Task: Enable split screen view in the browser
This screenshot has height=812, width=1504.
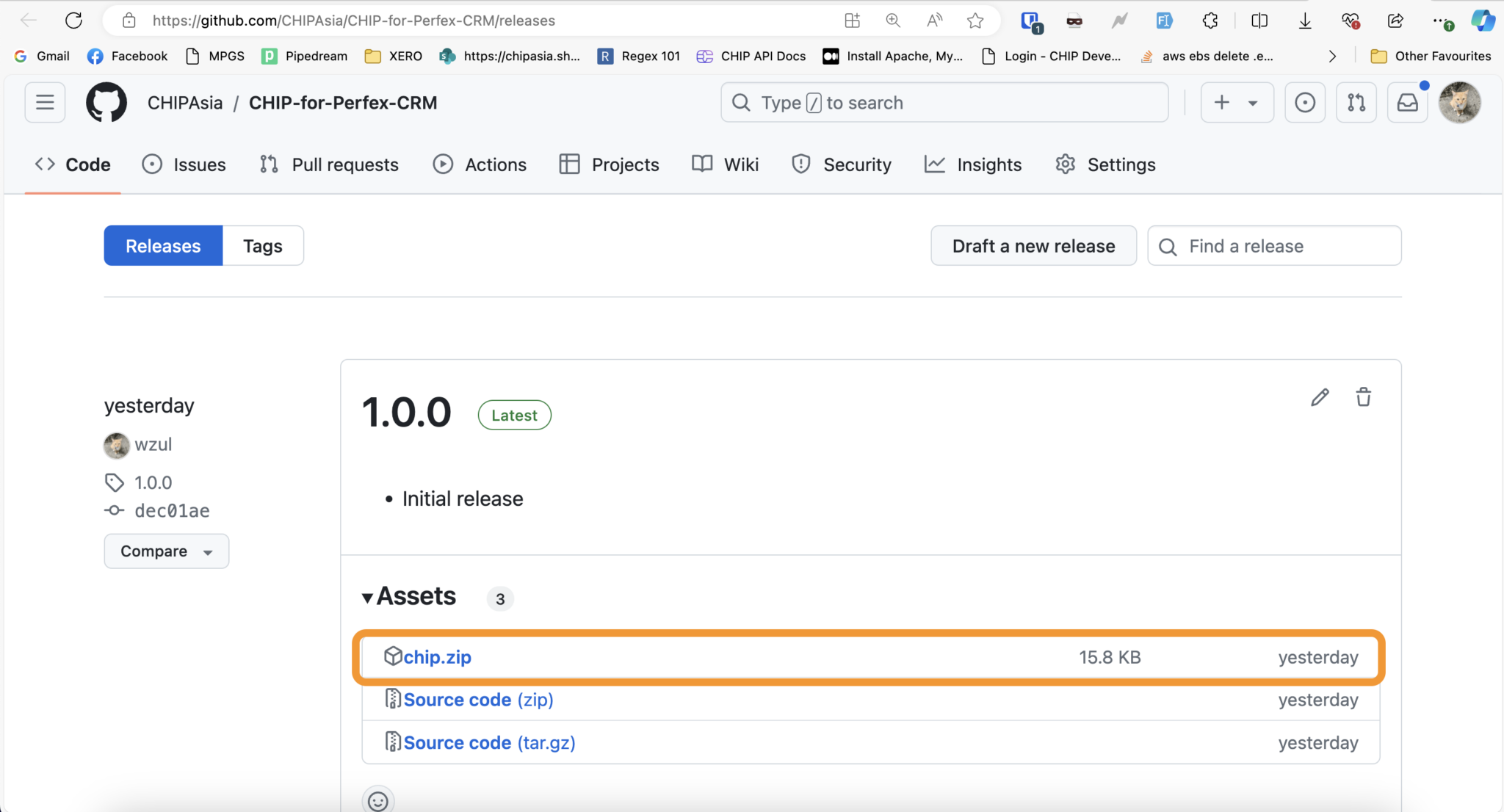Action: tap(1259, 20)
